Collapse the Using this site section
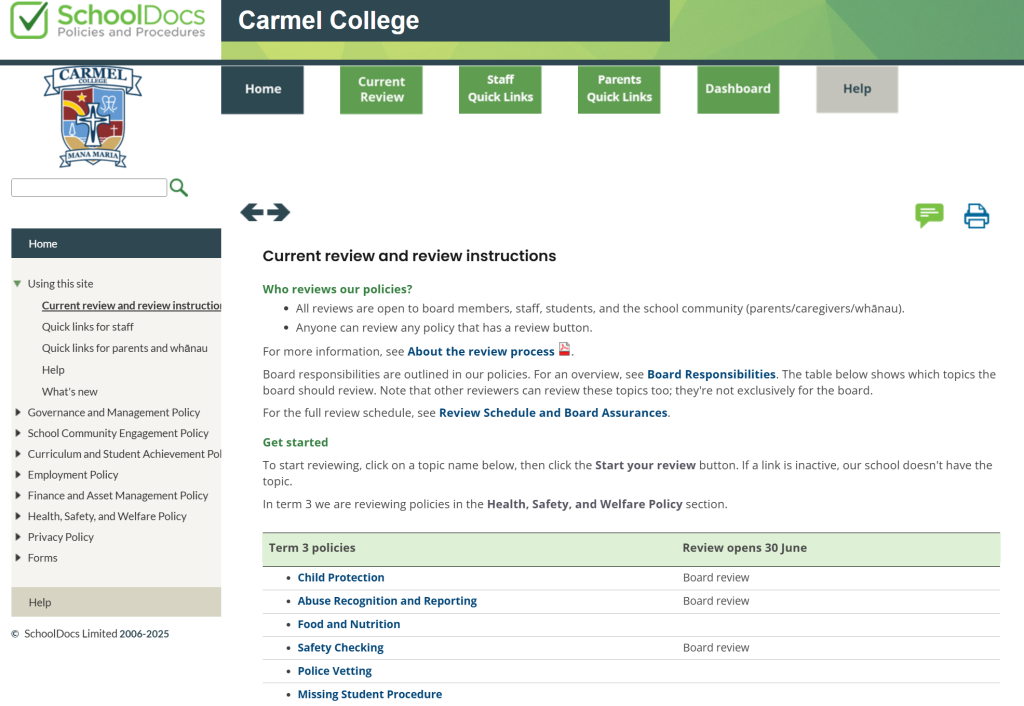The height and width of the screenshot is (706, 1024). [x=17, y=284]
